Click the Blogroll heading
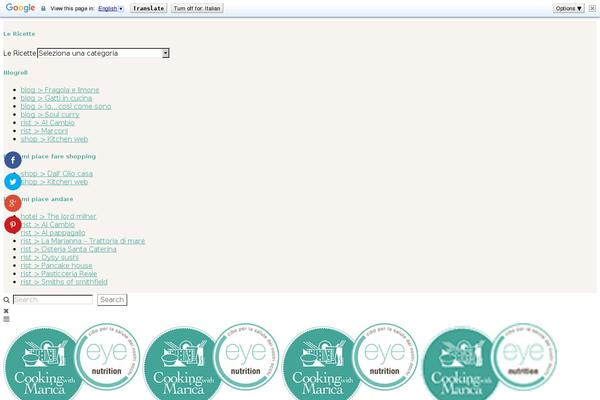Viewport: 600px width, 400px height. [16, 73]
